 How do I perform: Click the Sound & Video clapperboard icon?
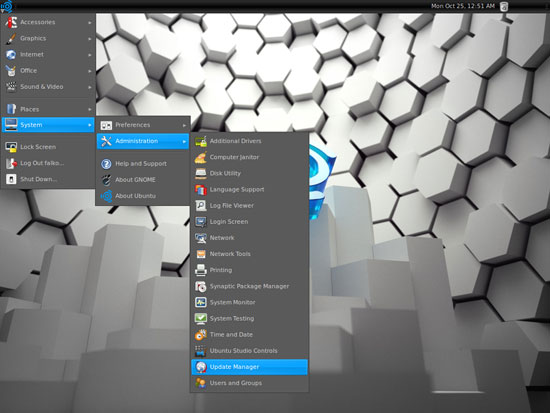tap(11, 87)
